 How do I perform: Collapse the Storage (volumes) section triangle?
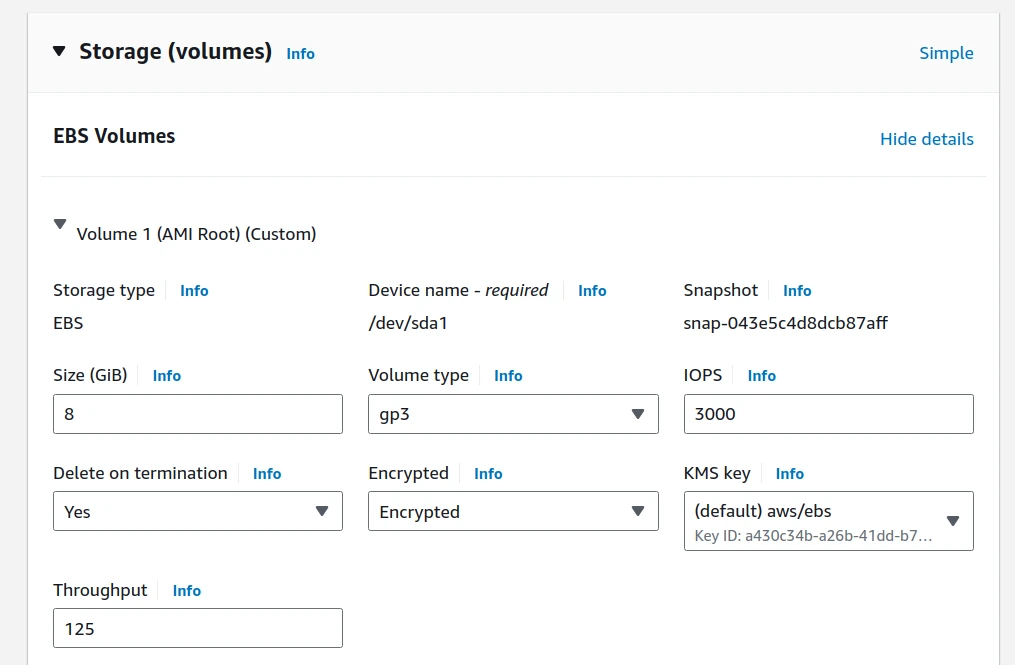pos(59,51)
